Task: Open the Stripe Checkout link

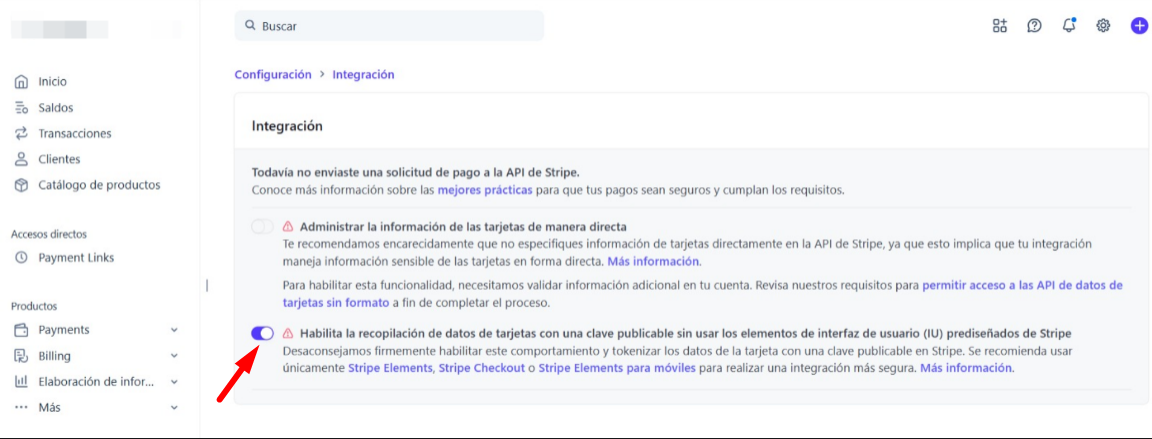Action: [482, 369]
